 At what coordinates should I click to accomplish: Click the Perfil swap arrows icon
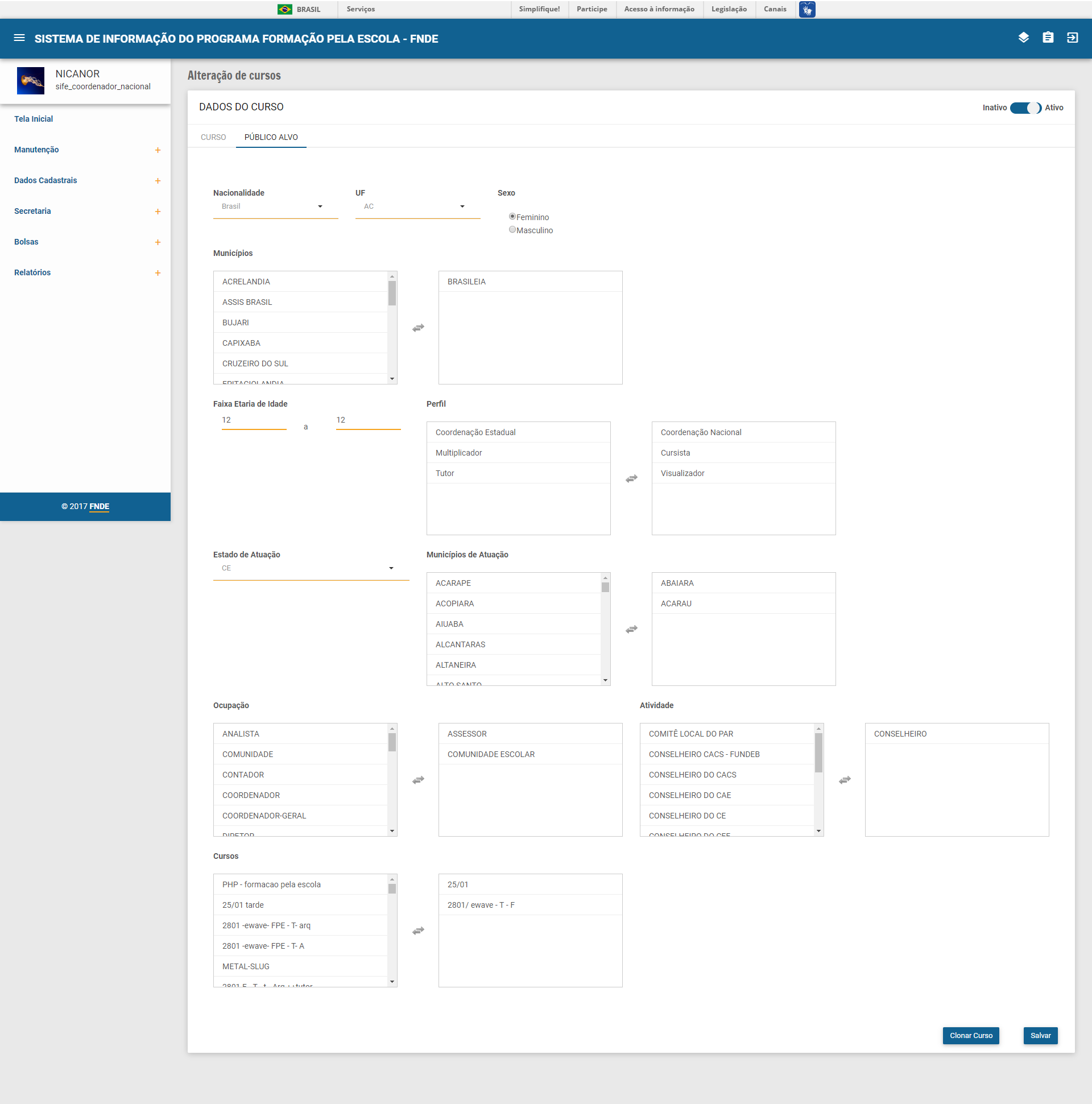click(x=631, y=479)
